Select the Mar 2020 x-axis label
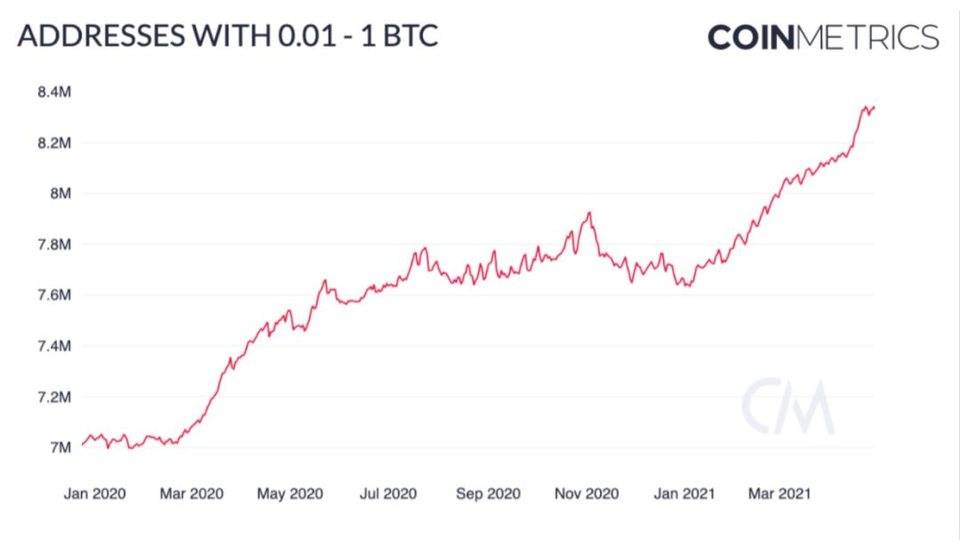 [192, 494]
